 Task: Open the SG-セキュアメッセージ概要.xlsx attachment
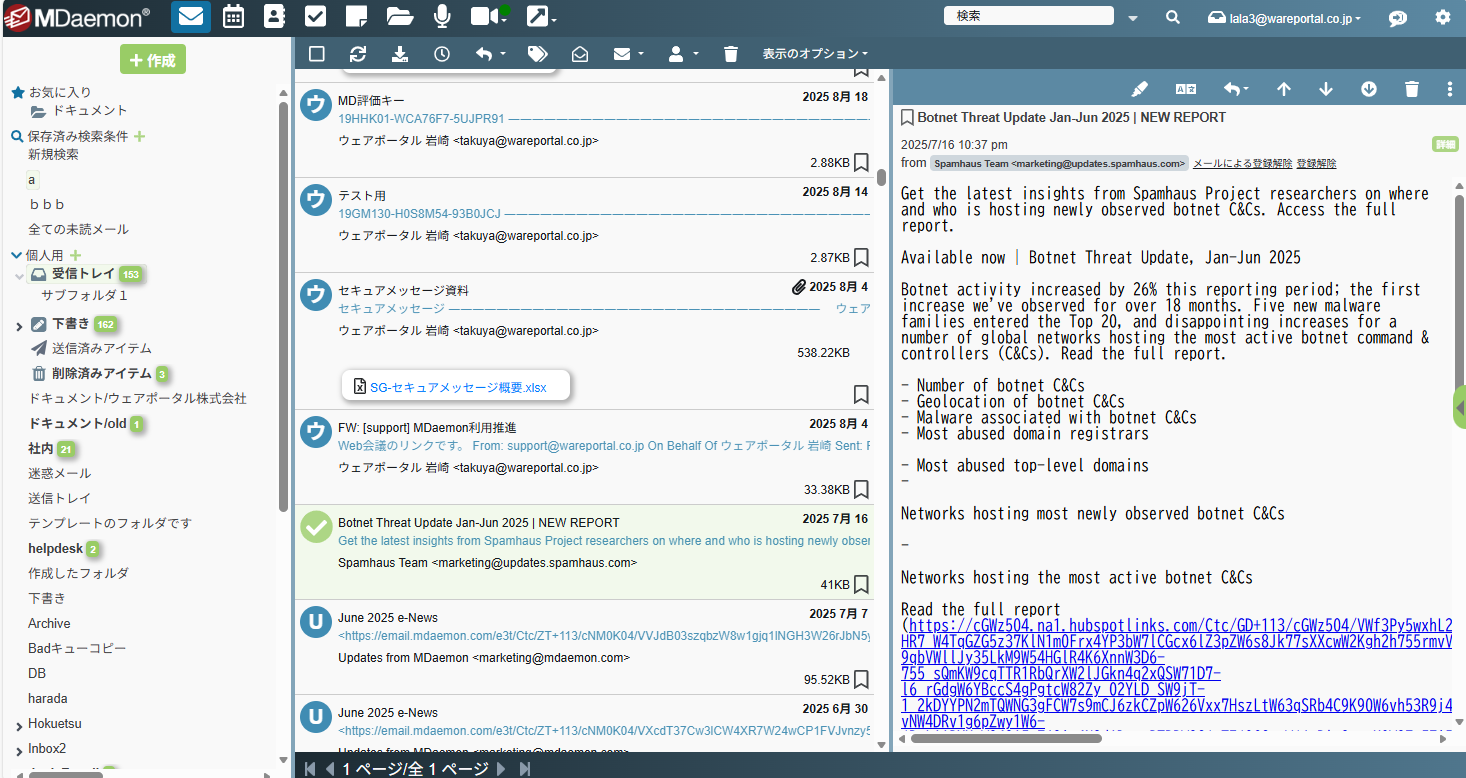click(457, 387)
